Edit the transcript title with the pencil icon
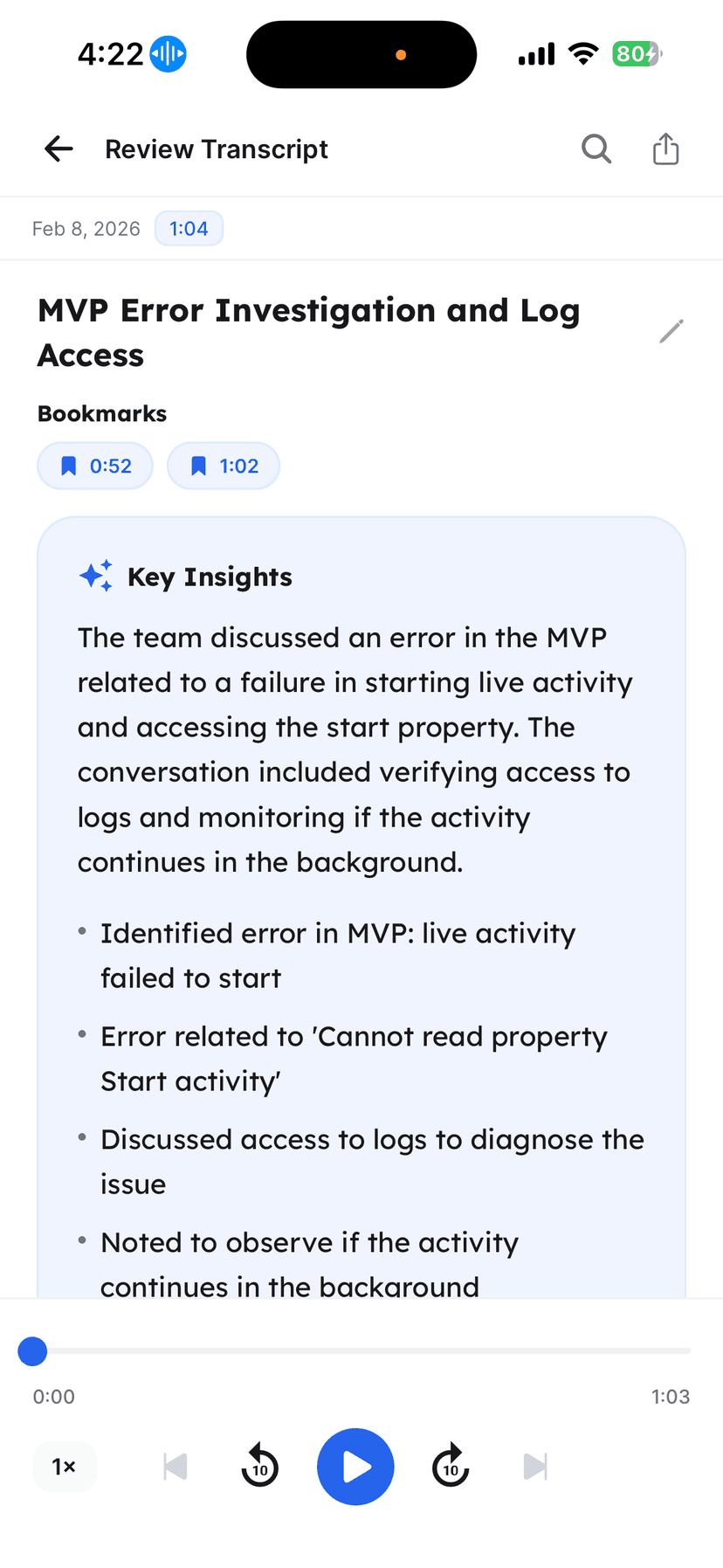 point(671,331)
